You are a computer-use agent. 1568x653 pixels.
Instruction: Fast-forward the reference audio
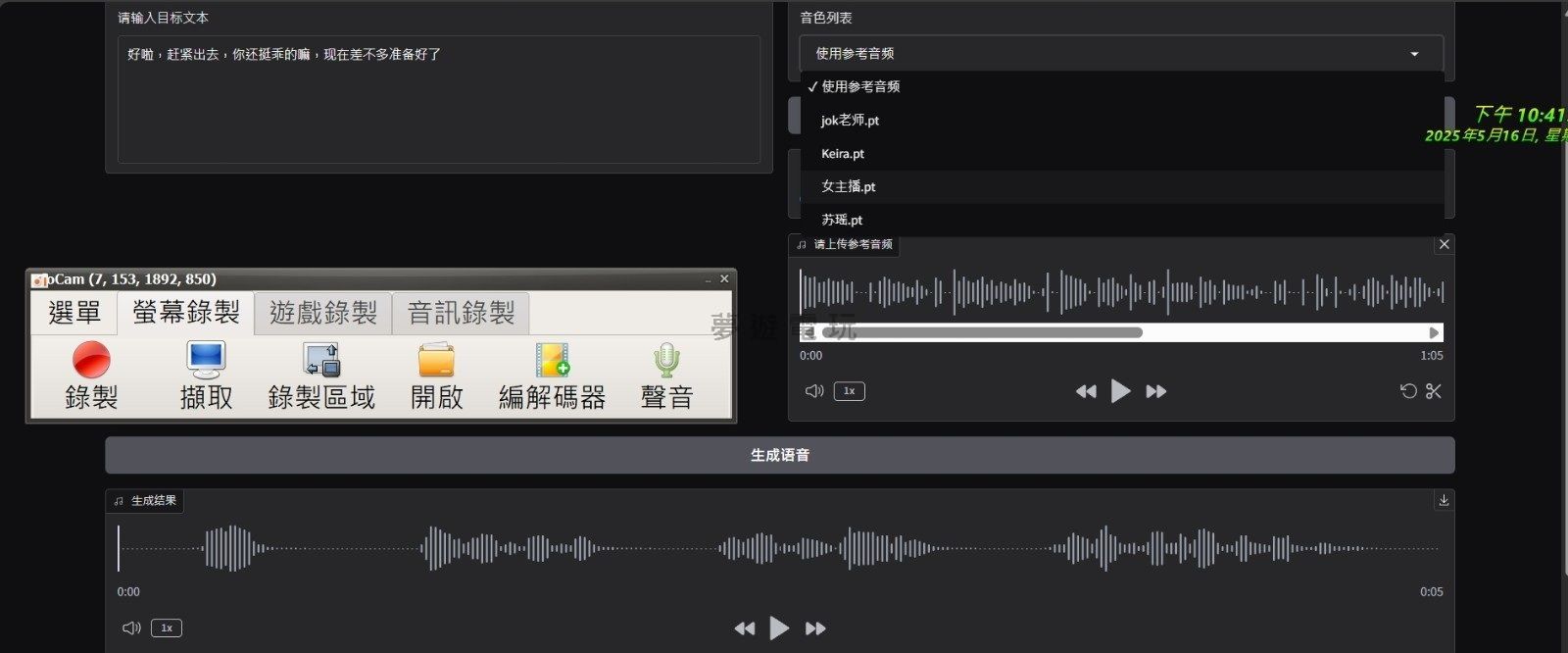1156,391
